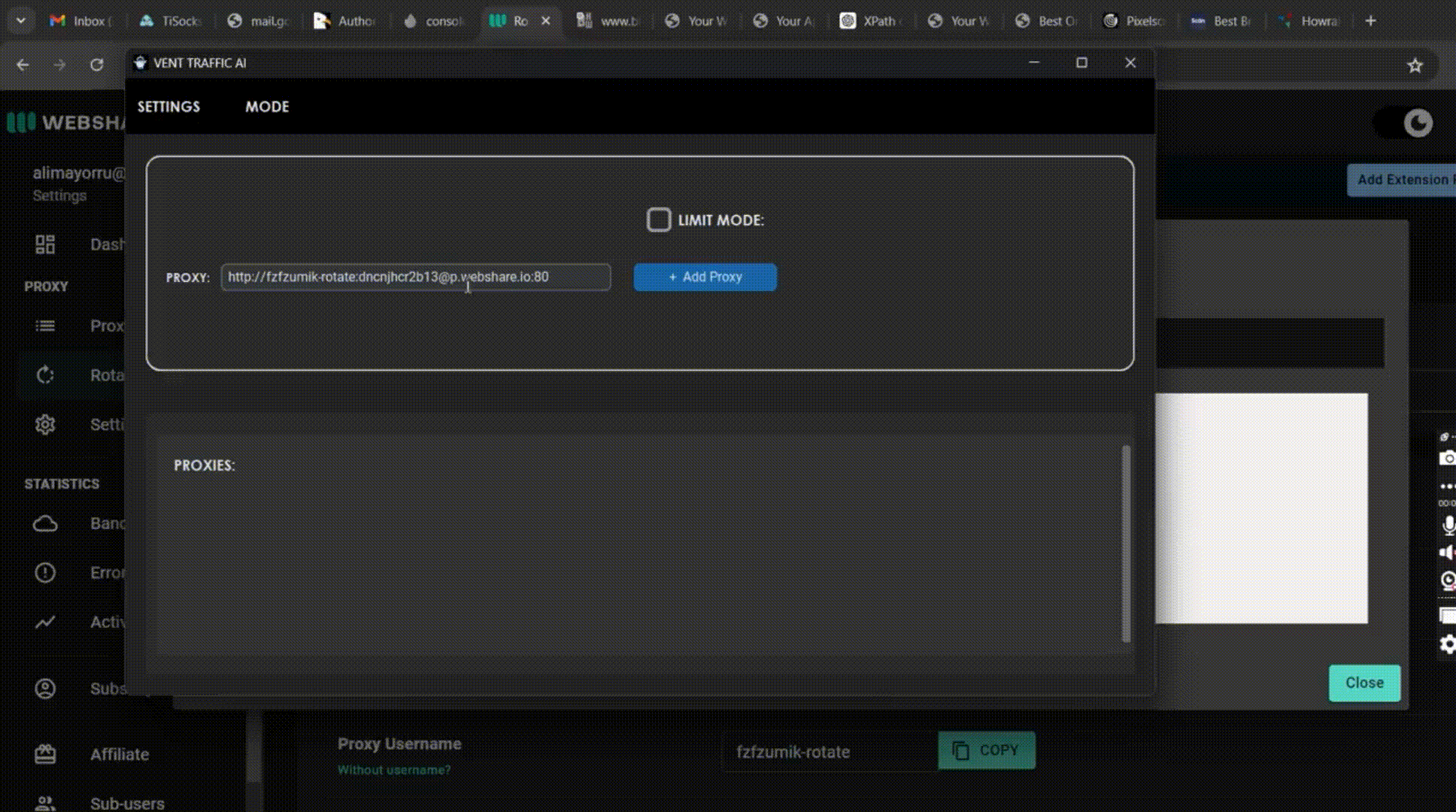Toggle the dark mode moon switch

coord(1404,123)
